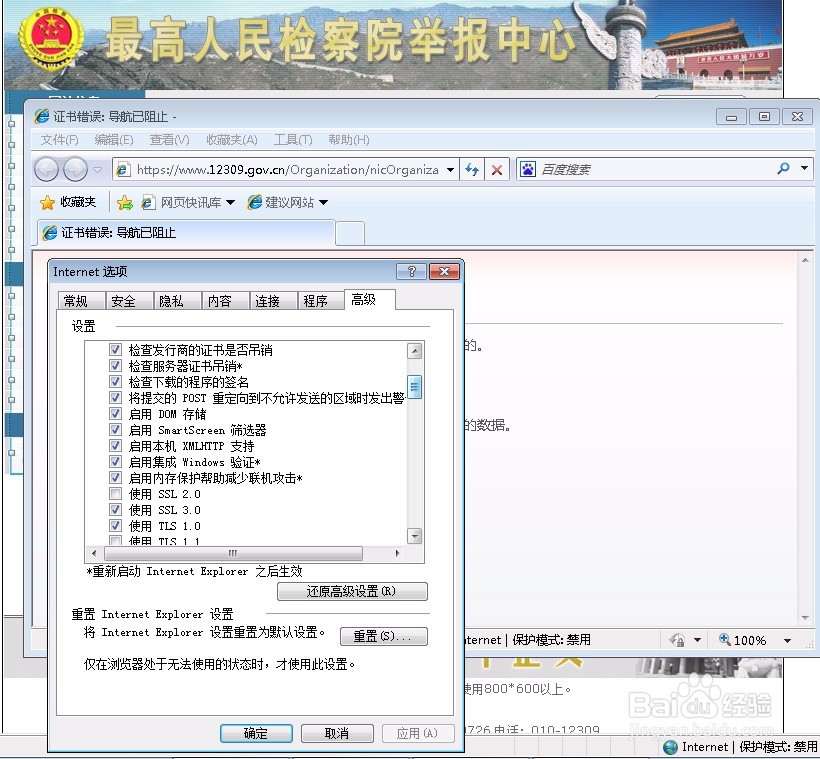Click 取消 button in Internet 选项
Viewport: 820px width, 759px height.
pos(337,733)
